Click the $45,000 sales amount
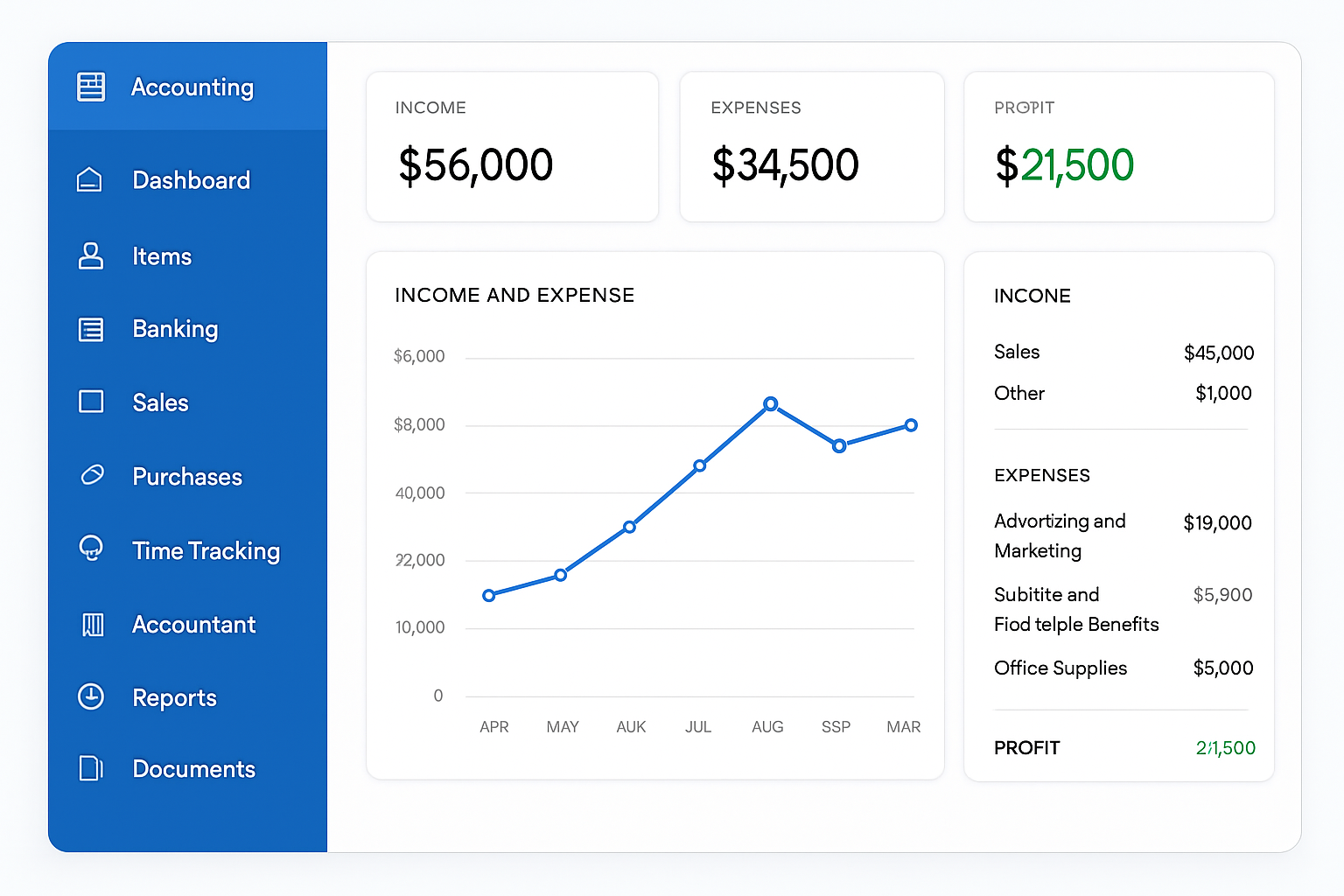This screenshot has height=896, width=1344. point(1219,353)
